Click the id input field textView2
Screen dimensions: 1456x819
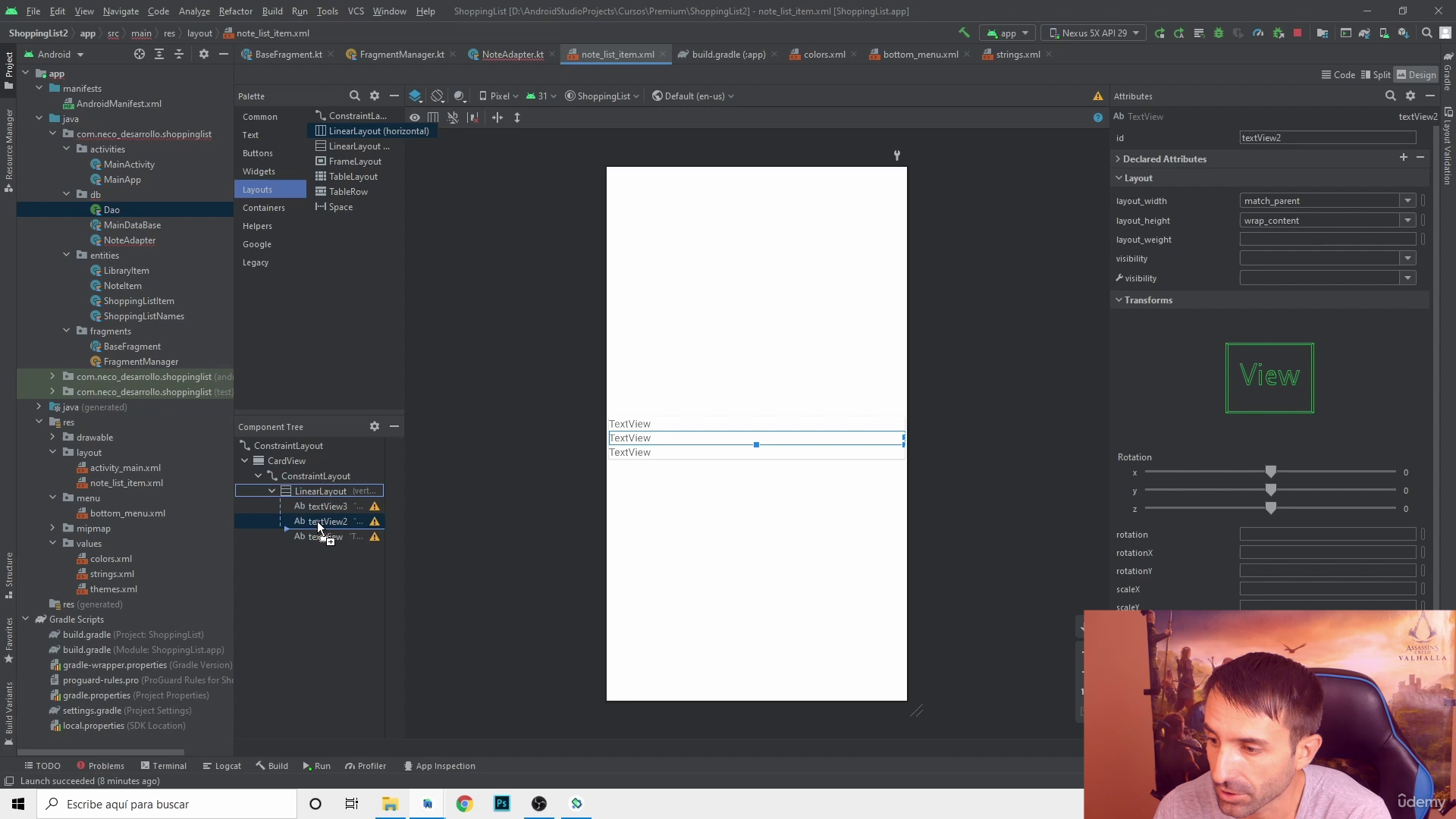[1327, 137]
